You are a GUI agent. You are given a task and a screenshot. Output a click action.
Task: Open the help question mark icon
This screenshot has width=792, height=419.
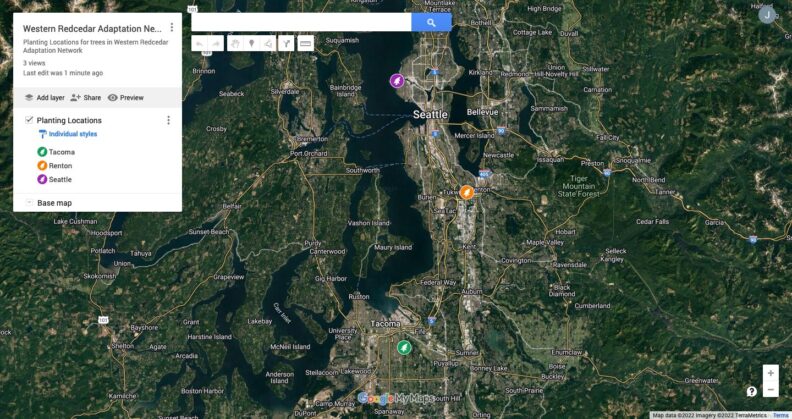(x=752, y=391)
